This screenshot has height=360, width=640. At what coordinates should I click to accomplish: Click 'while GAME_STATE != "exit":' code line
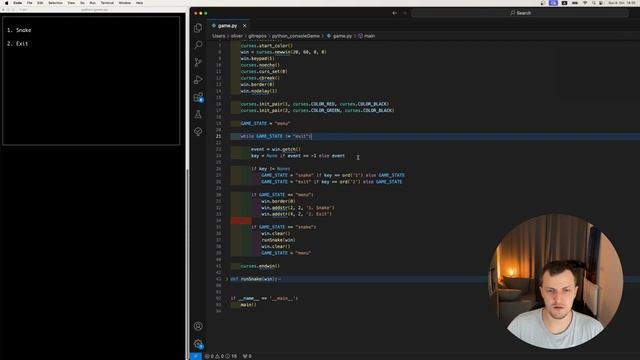pos(276,136)
